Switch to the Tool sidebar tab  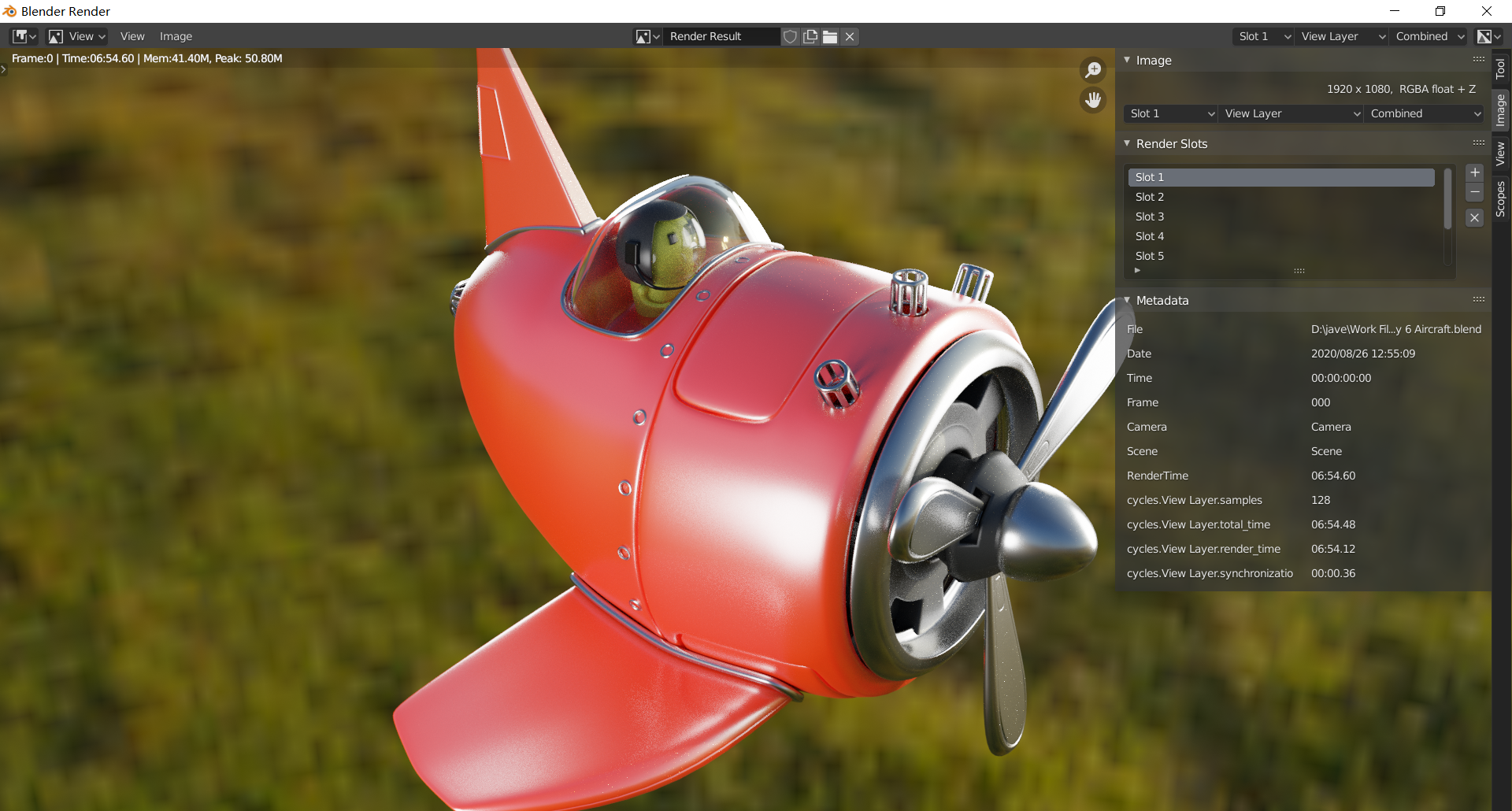pyautogui.click(x=1501, y=69)
